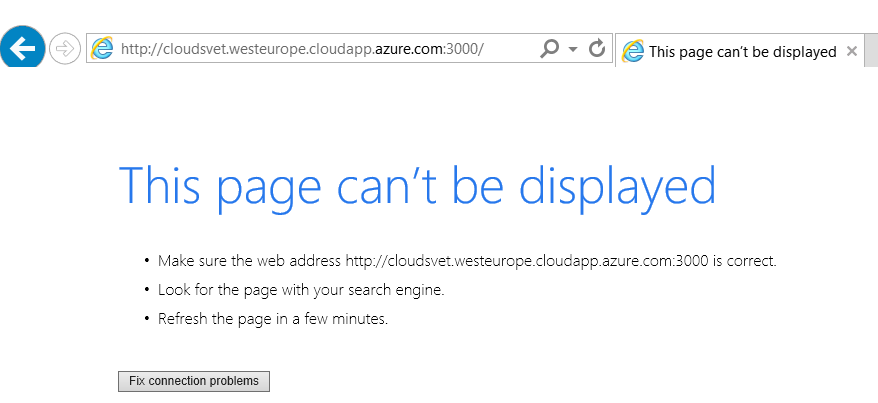Viewport: 878px width, 403px height.
Task: Click the Fix connection problems button
Action: (x=194, y=381)
